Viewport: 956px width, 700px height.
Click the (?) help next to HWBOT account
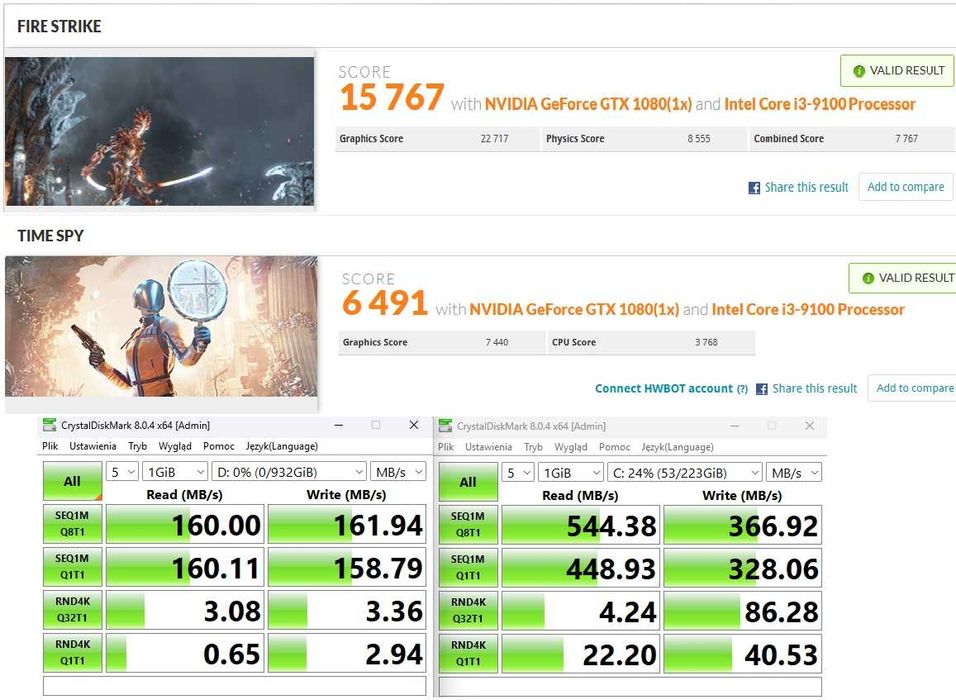(x=742, y=389)
